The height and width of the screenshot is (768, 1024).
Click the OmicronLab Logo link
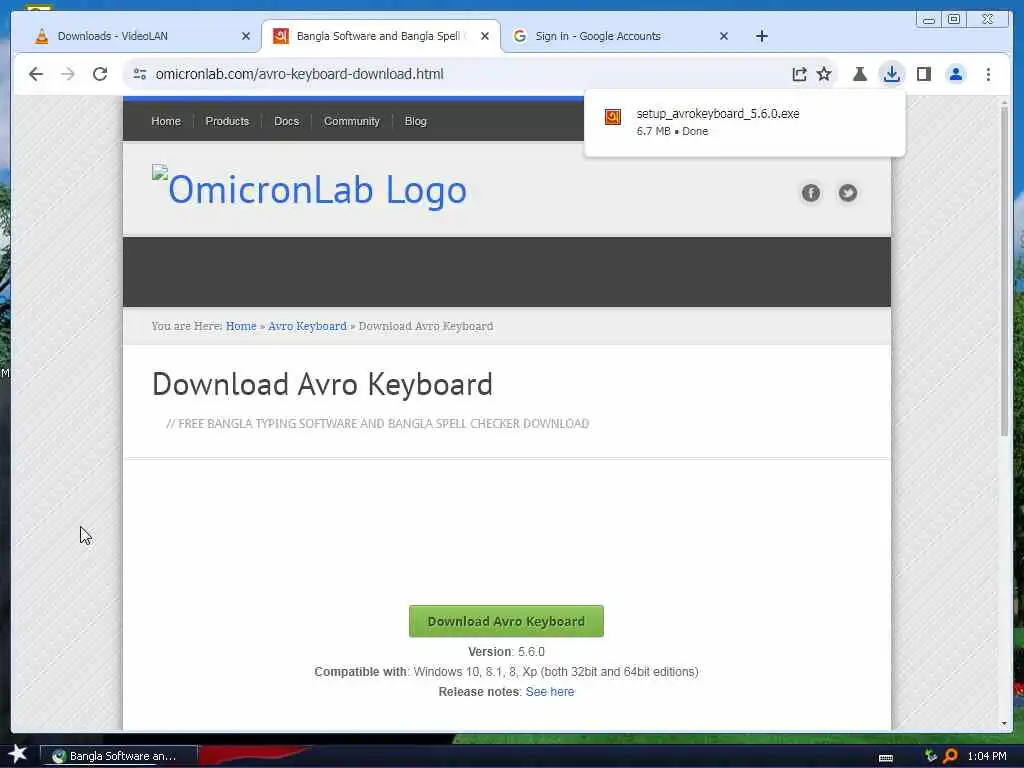[310, 189]
